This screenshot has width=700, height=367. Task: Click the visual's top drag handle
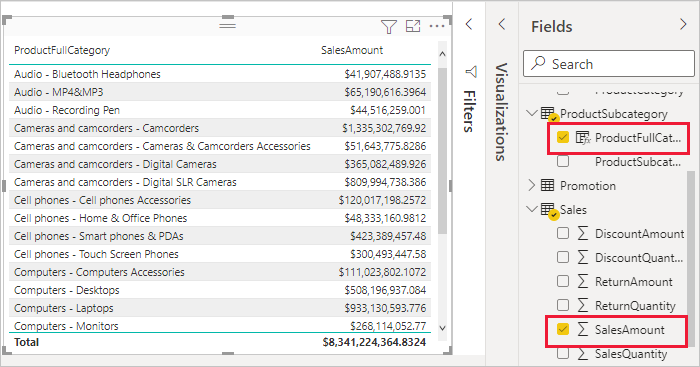[x=227, y=25]
